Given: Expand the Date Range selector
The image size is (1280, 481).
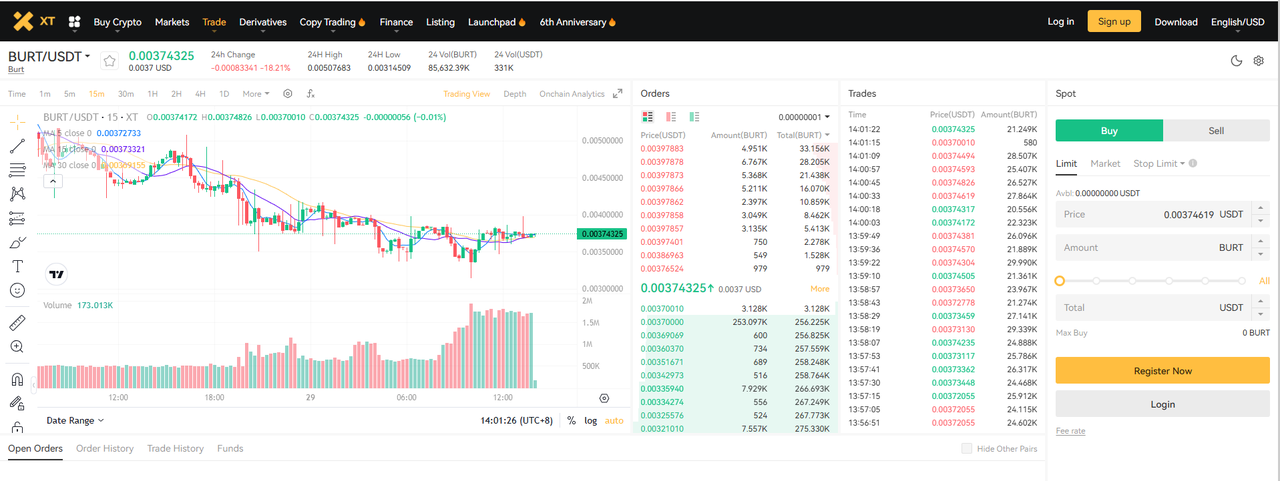Looking at the screenshot, I should point(75,421).
